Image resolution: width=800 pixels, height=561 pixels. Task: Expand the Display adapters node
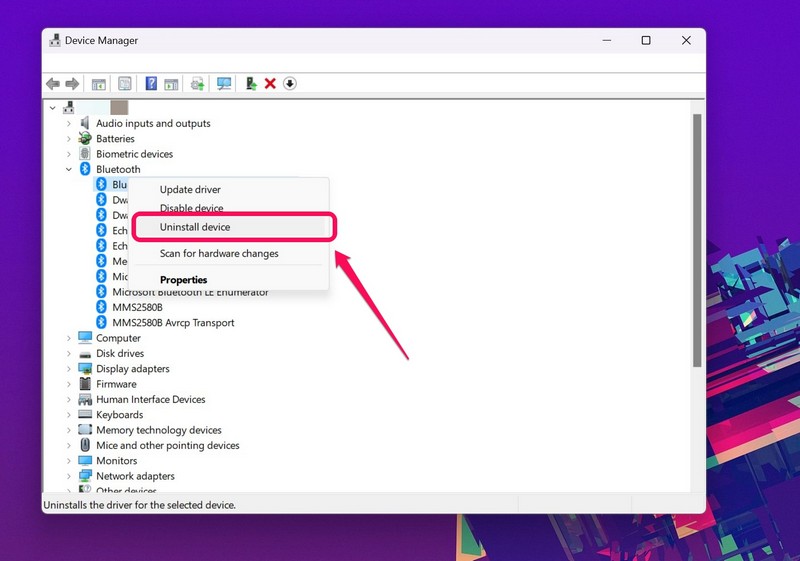[x=69, y=369]
